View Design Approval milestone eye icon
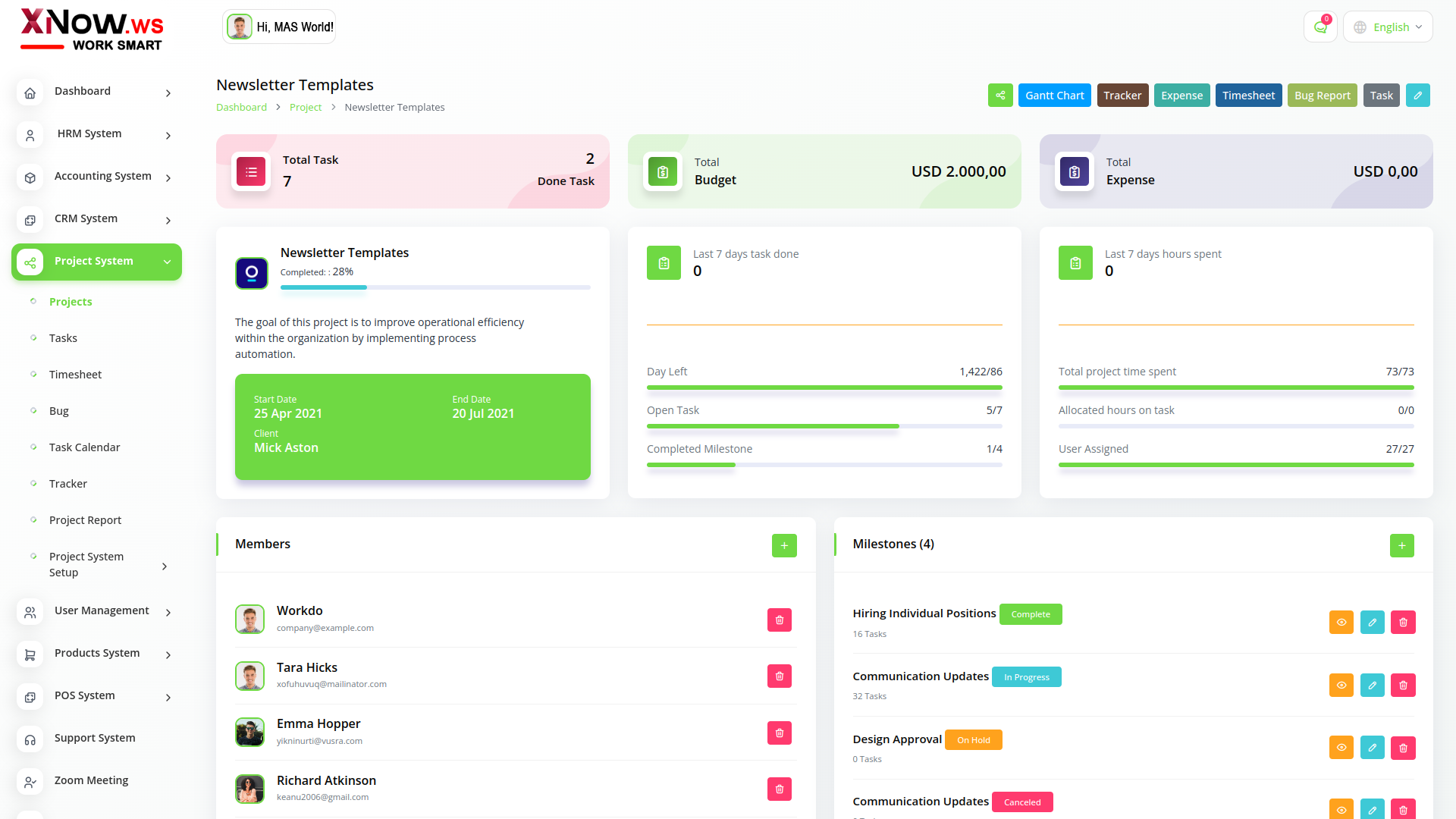 1341,748
